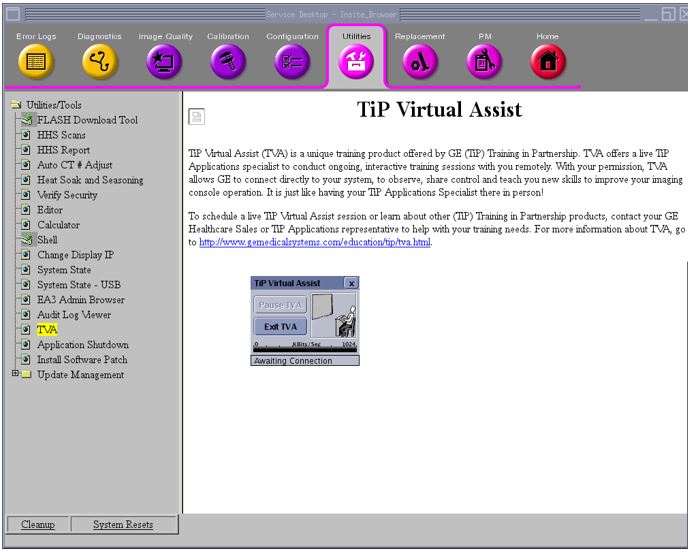Open the PM maintenance icon
The width and height of the screenshot is (688, 550).
(484, 62)
